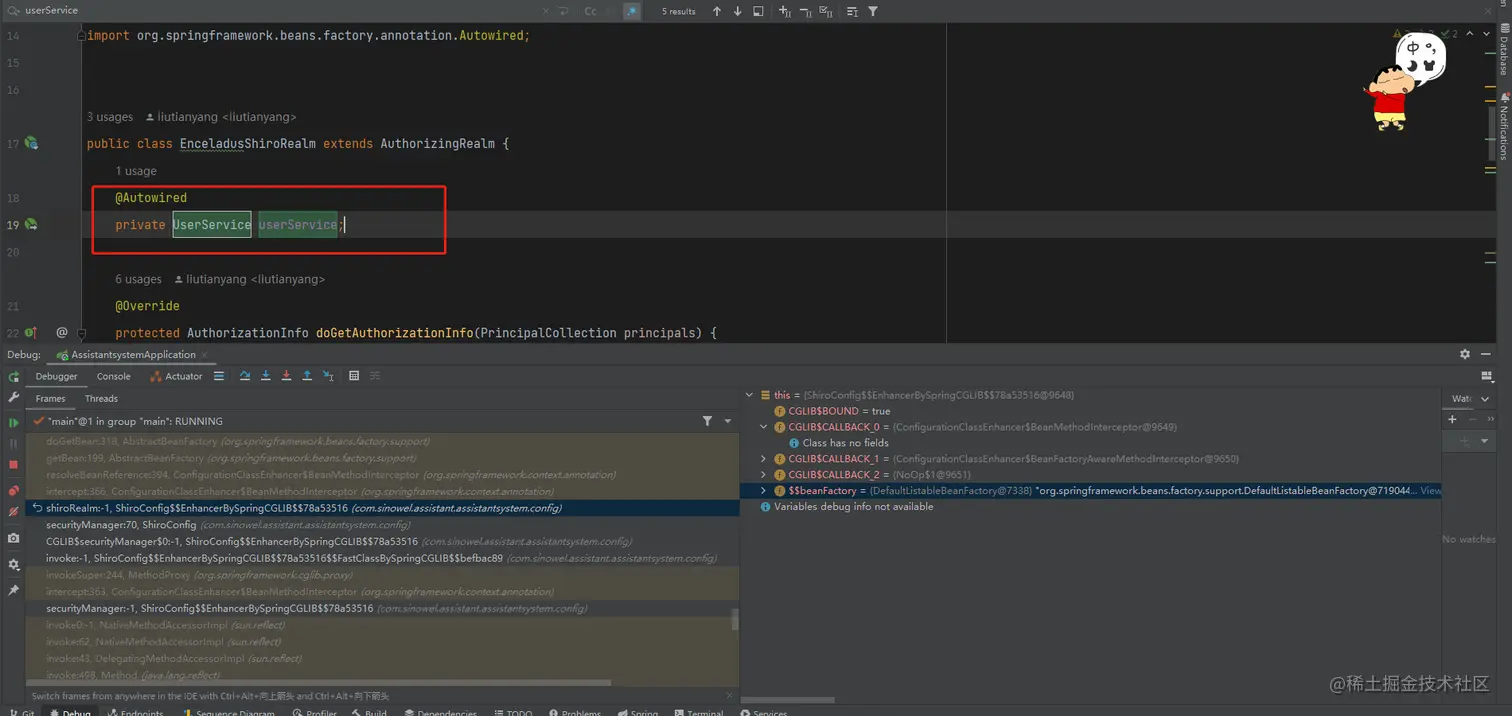Collapse the CGLIB$CALLBACK_0 node
Viewport: 1512px width, 716px height.
coord(764,427)
